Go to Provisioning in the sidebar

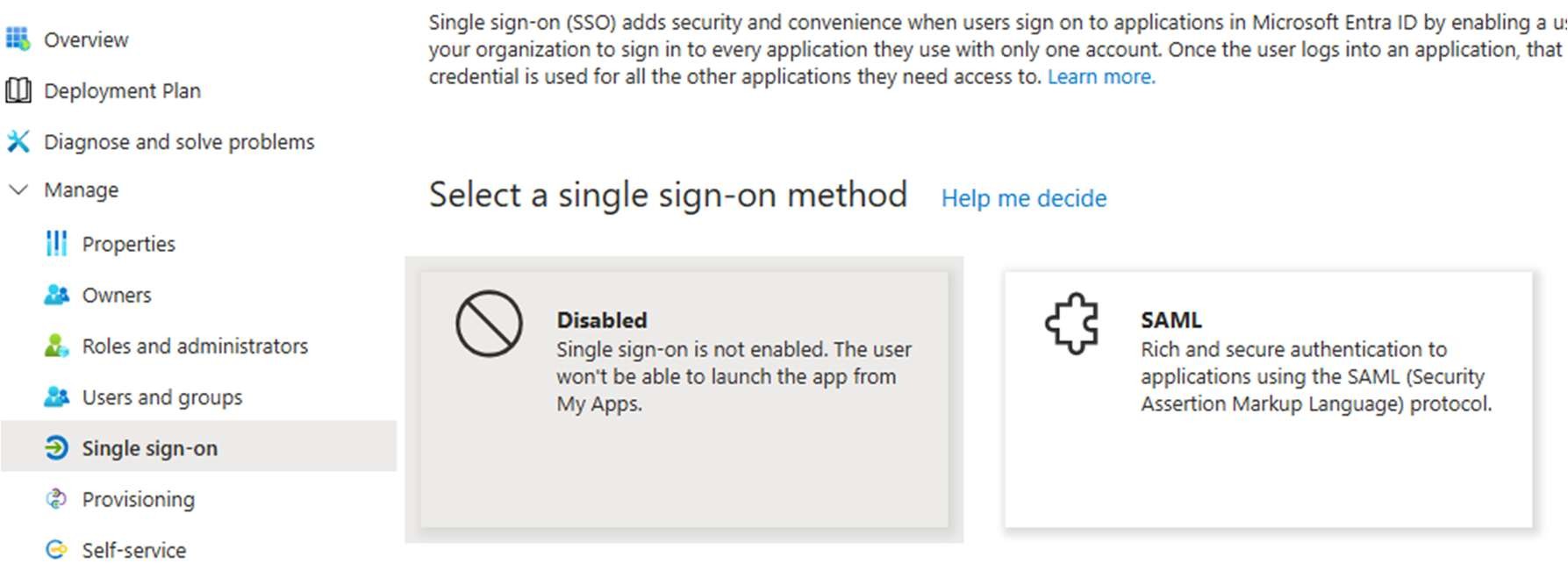[x=139, y=499]
